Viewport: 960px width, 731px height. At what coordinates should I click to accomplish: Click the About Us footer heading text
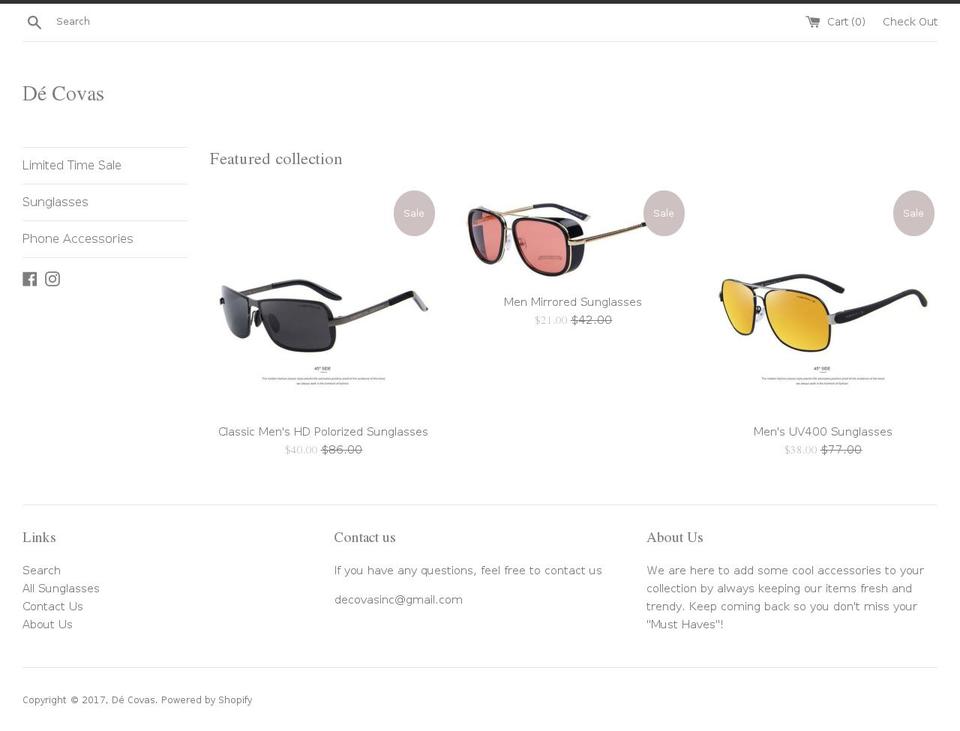675,538
